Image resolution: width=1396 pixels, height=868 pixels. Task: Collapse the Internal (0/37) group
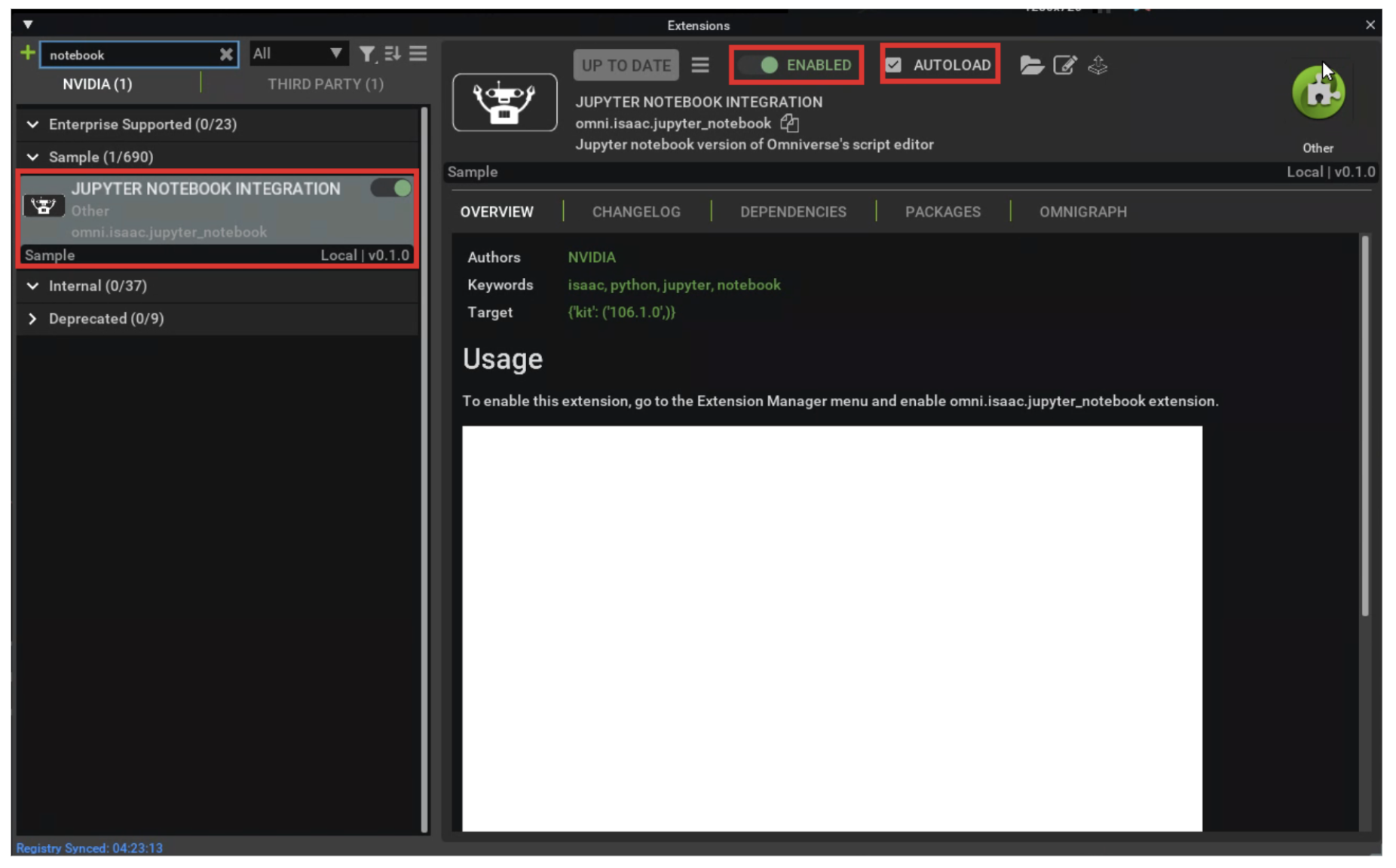(x=32, y=286)
